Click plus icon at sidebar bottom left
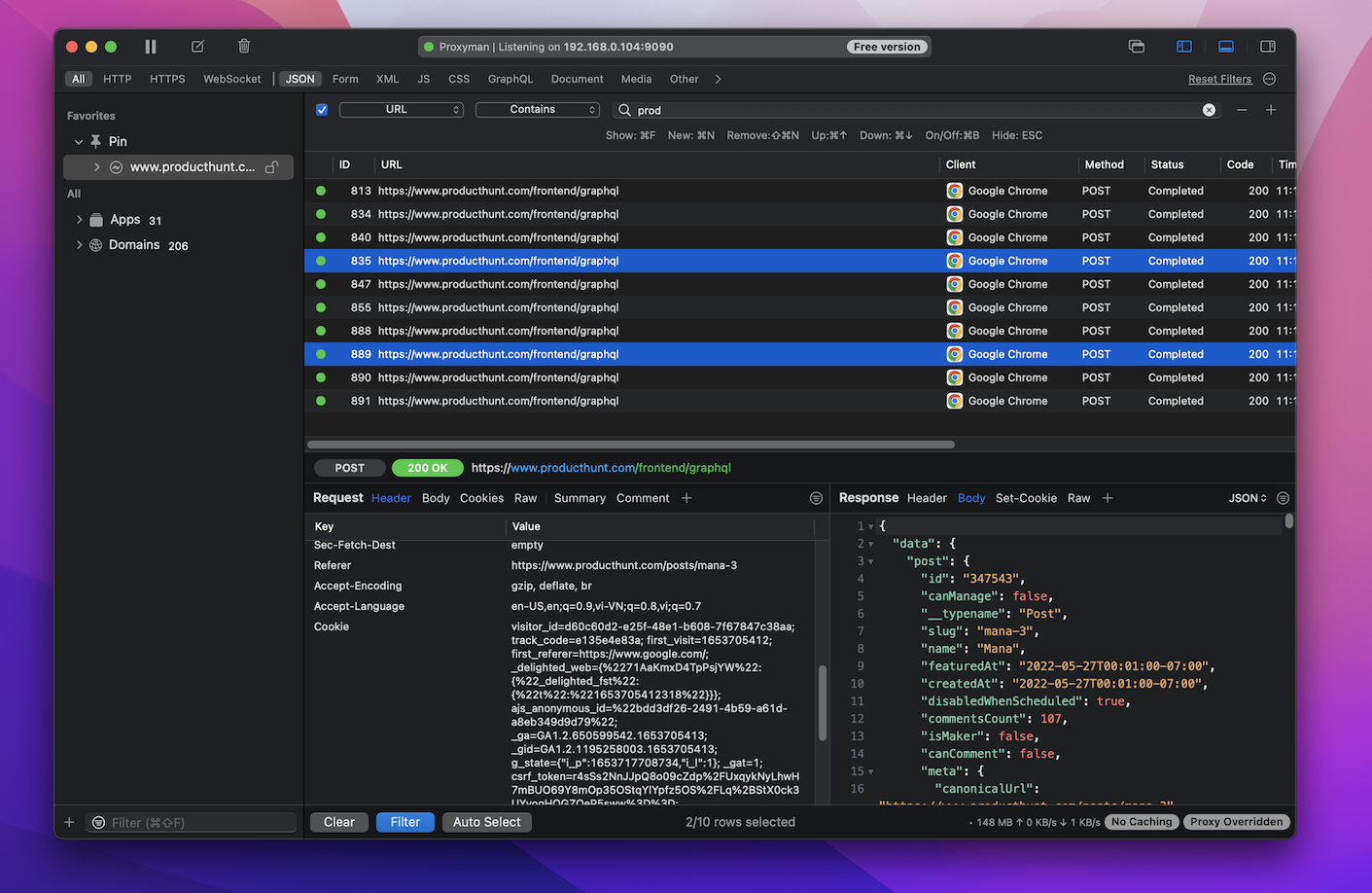The image size is (1372, 893). click(x=69, y=822)
